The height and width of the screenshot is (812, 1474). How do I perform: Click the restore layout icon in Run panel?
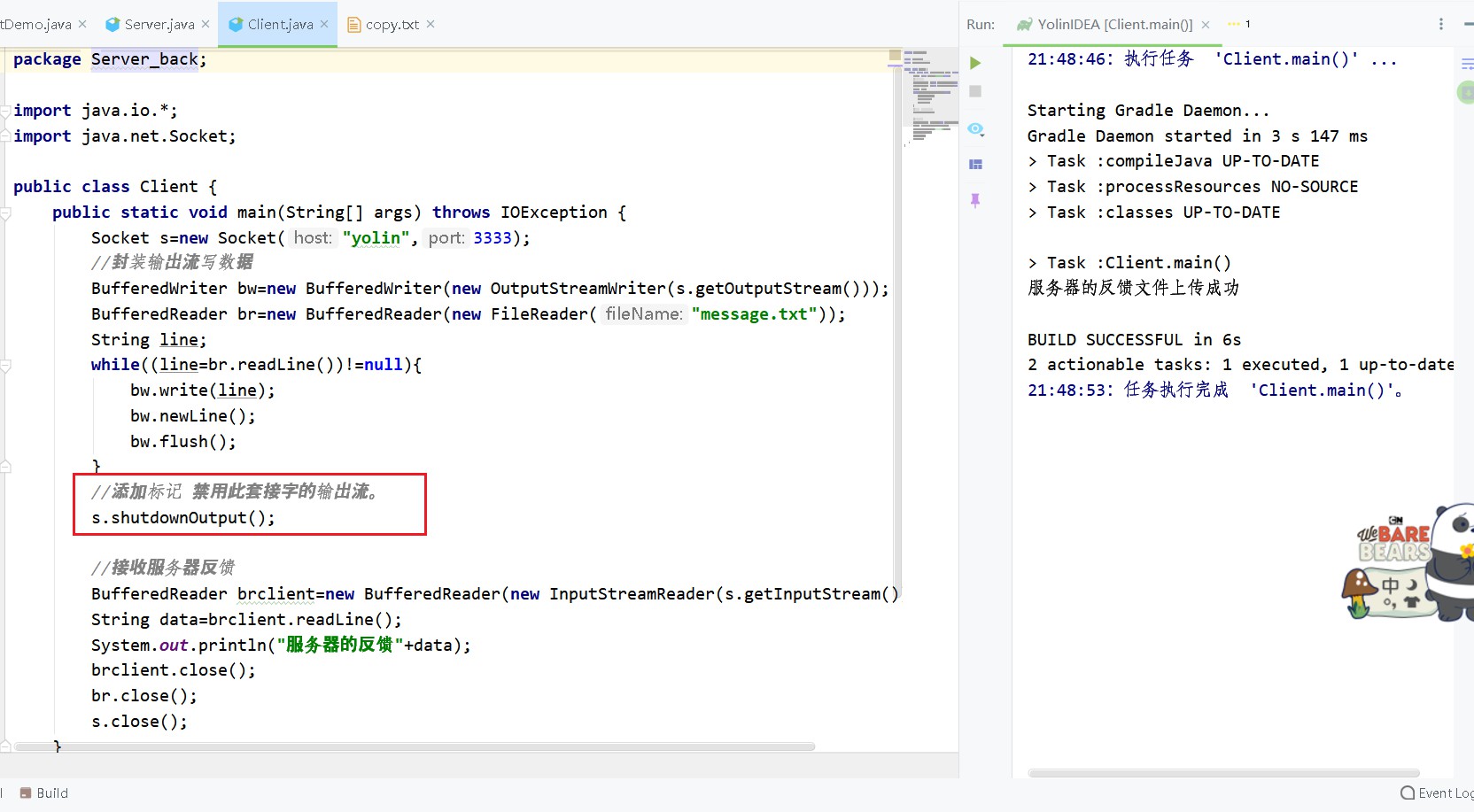975,164
